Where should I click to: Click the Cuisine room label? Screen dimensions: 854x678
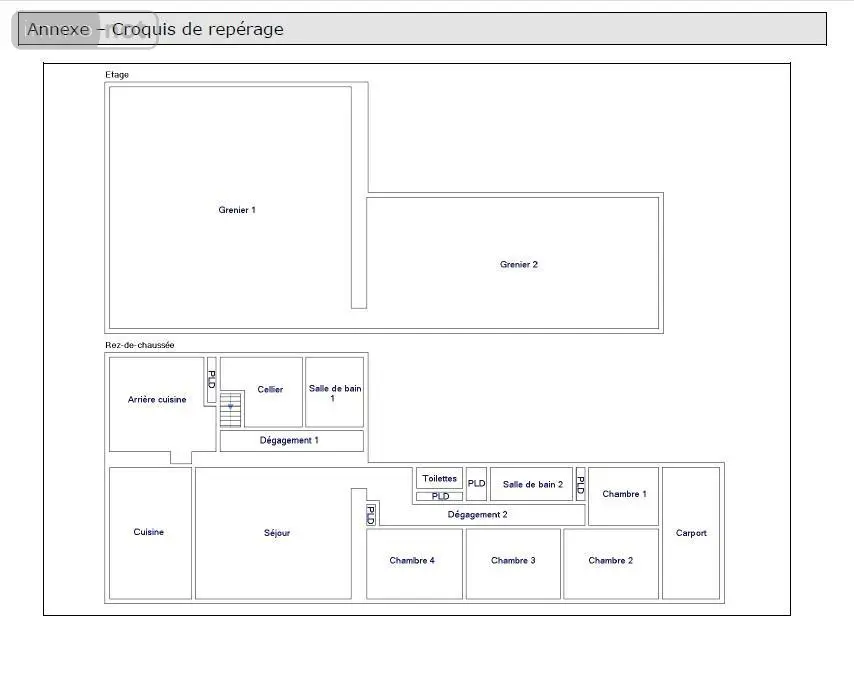tap(149, 532)
